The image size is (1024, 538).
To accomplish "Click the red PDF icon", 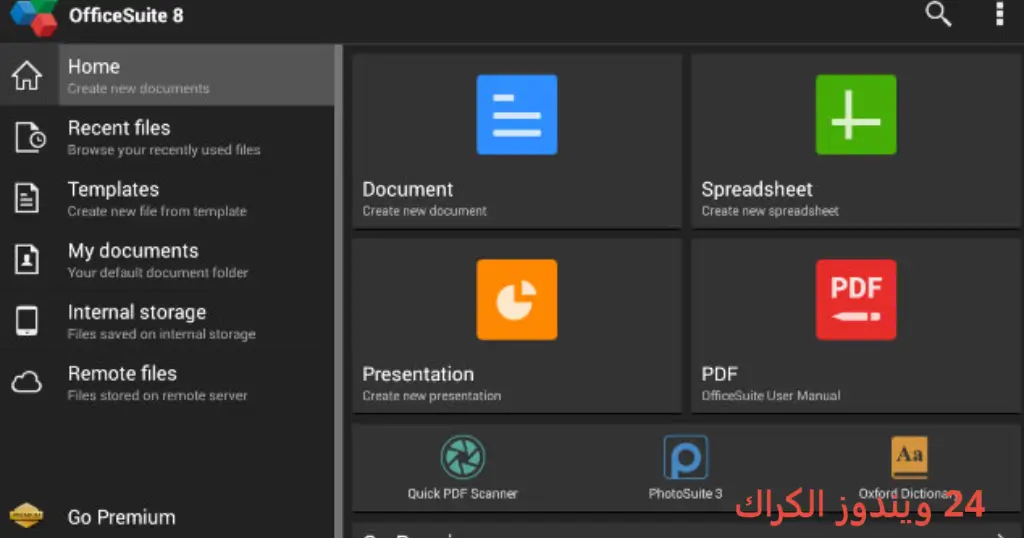I will [x=856, y=300].
